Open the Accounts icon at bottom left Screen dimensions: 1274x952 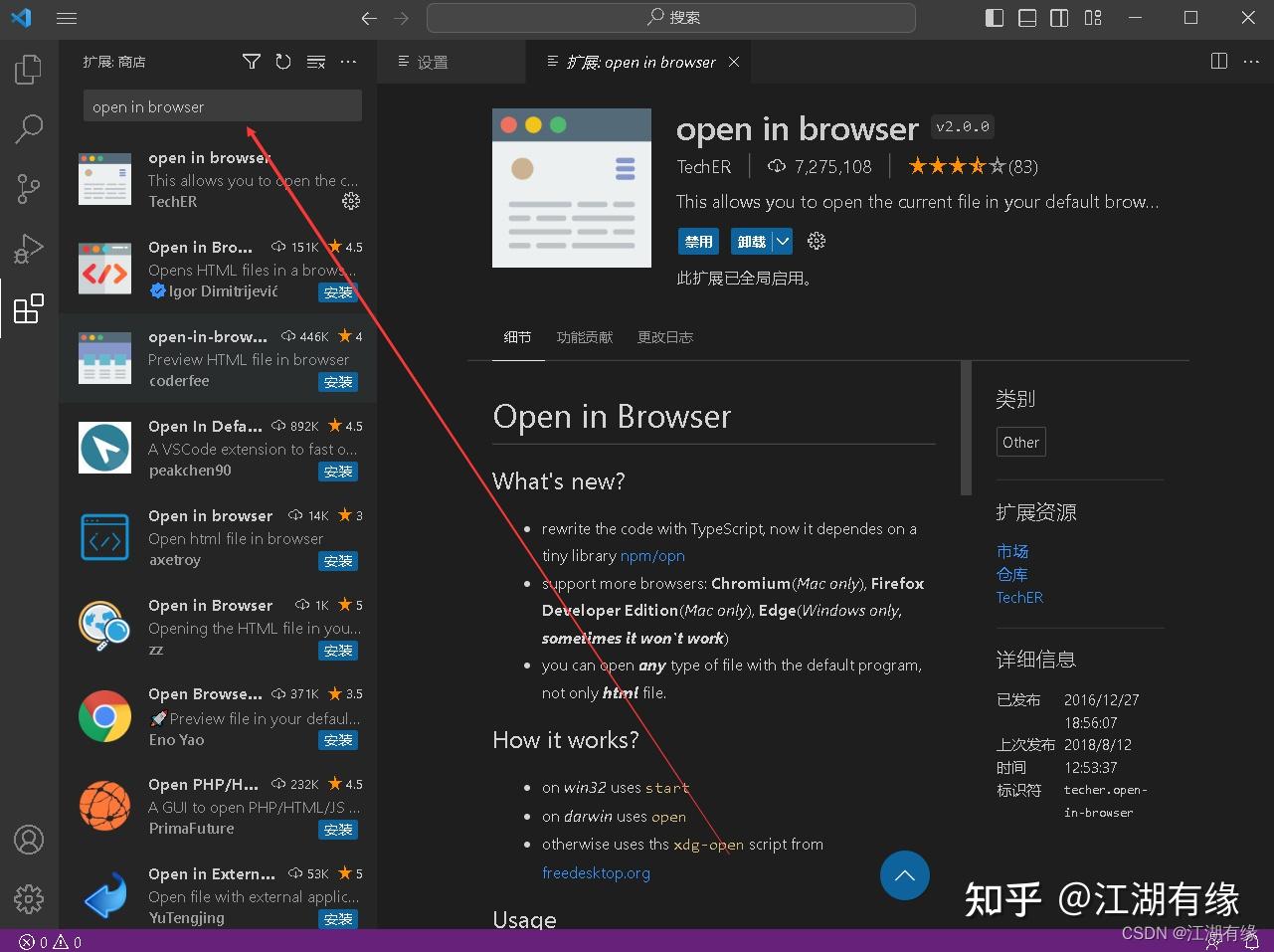coord(28,840)
